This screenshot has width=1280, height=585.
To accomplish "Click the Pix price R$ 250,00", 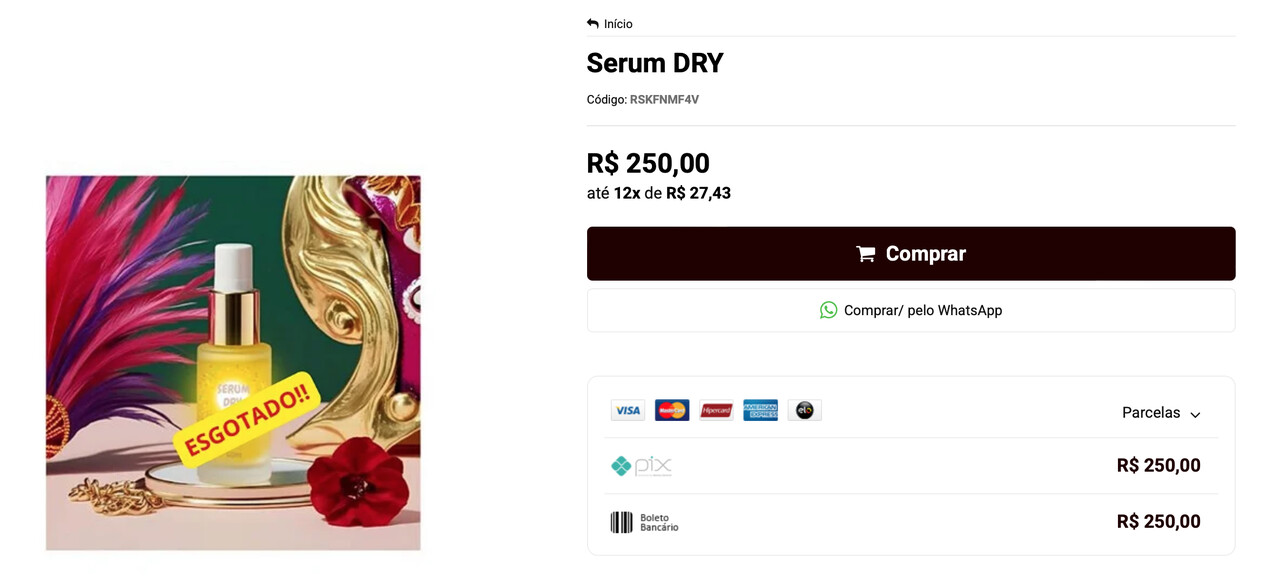I will pos(1158,465).
